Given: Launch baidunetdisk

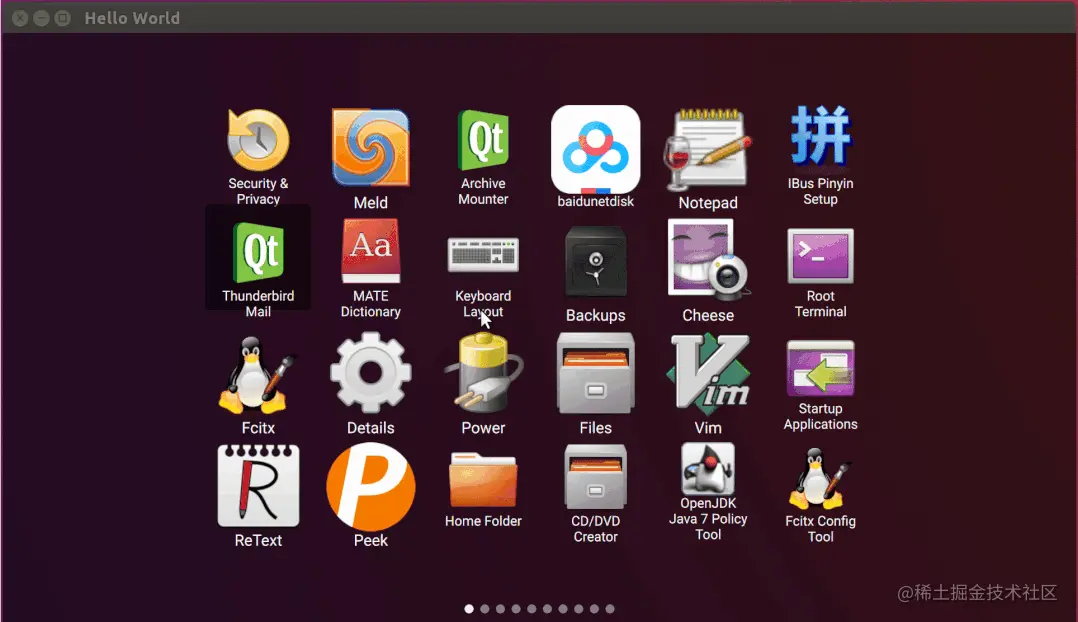Looking at the screenshot, I should pyautogui.click(x=595, y=149).
